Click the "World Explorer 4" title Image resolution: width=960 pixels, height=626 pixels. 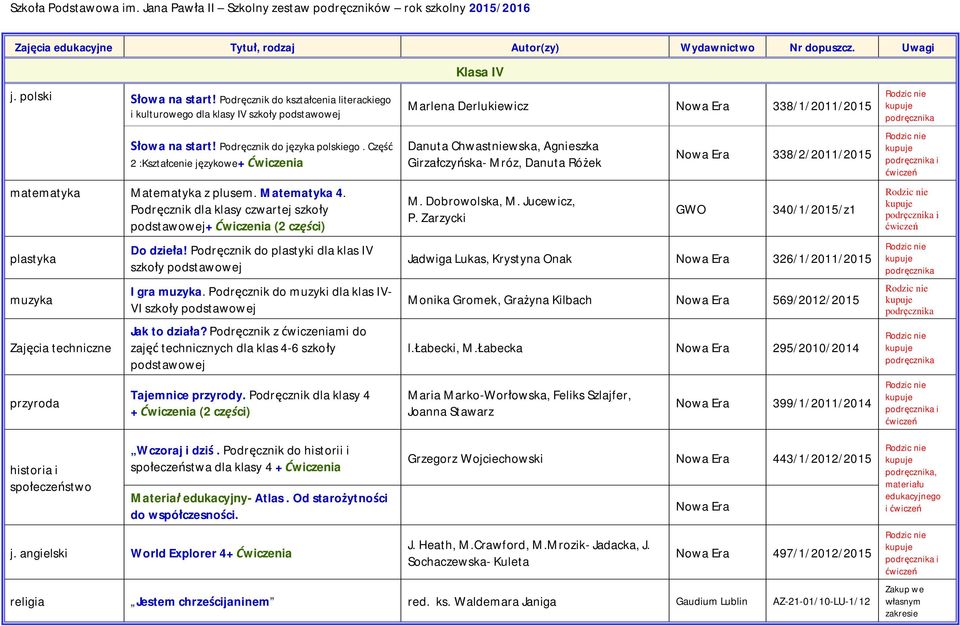point(178,553)
